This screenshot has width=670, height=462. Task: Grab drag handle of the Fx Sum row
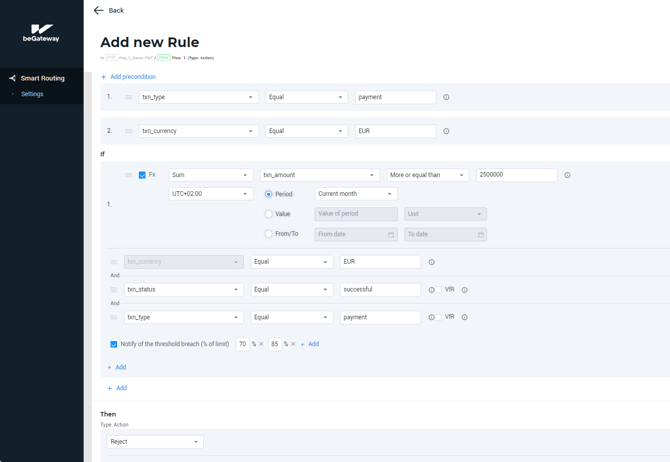[x=128, y=175]
